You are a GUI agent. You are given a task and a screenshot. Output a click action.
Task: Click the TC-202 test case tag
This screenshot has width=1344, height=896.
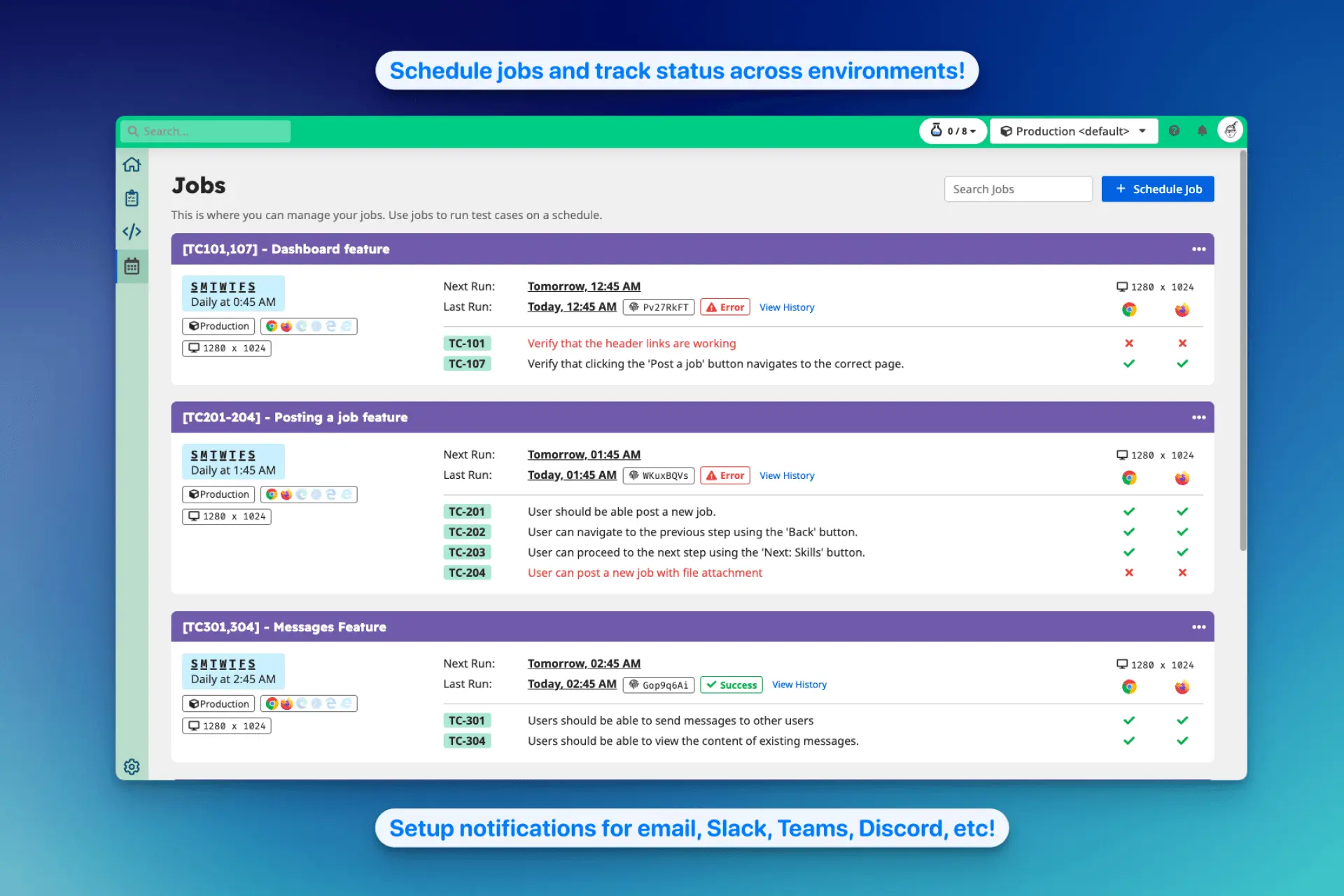[467, 532]
